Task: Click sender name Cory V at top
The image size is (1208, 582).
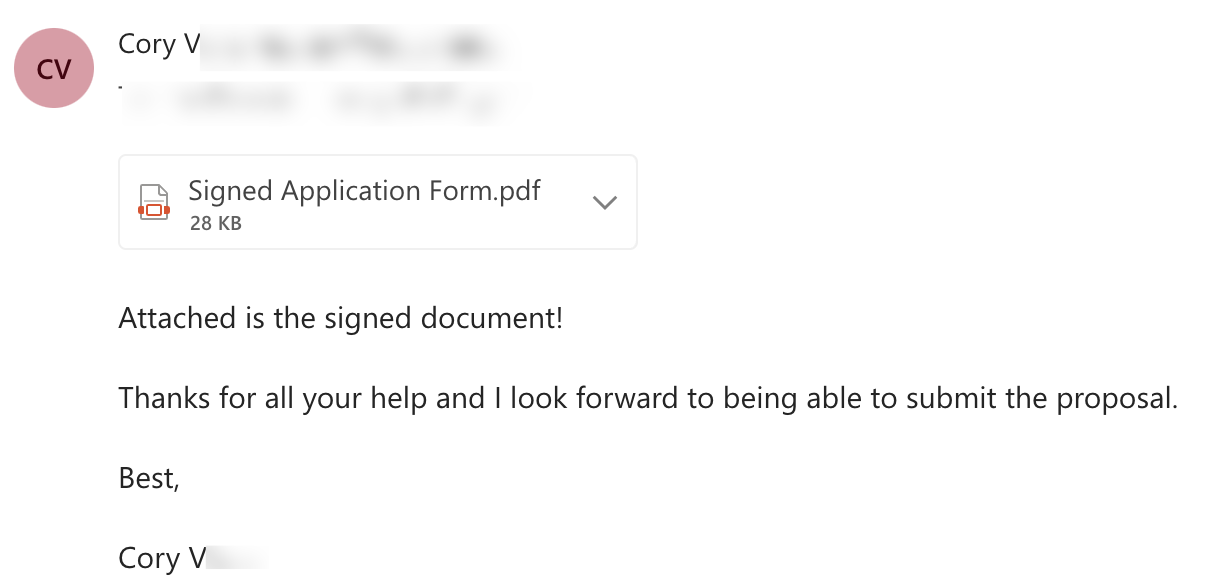Action: 160,44
